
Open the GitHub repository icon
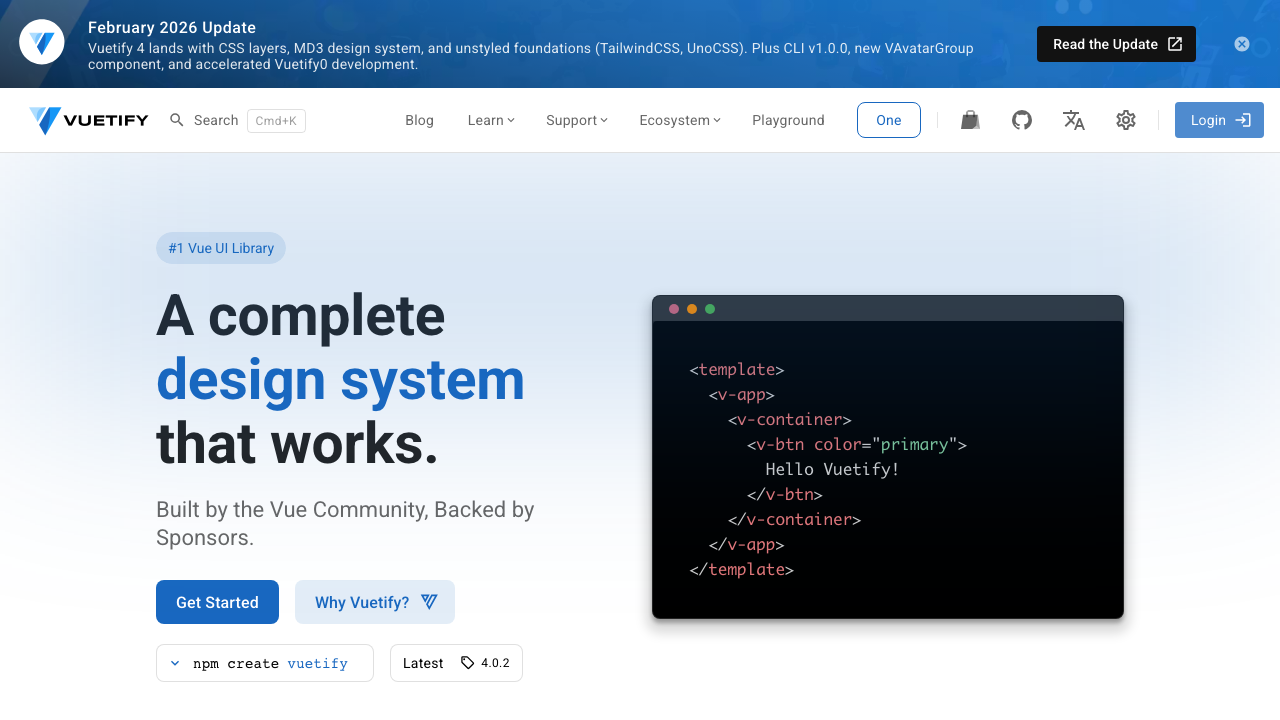1021,120
